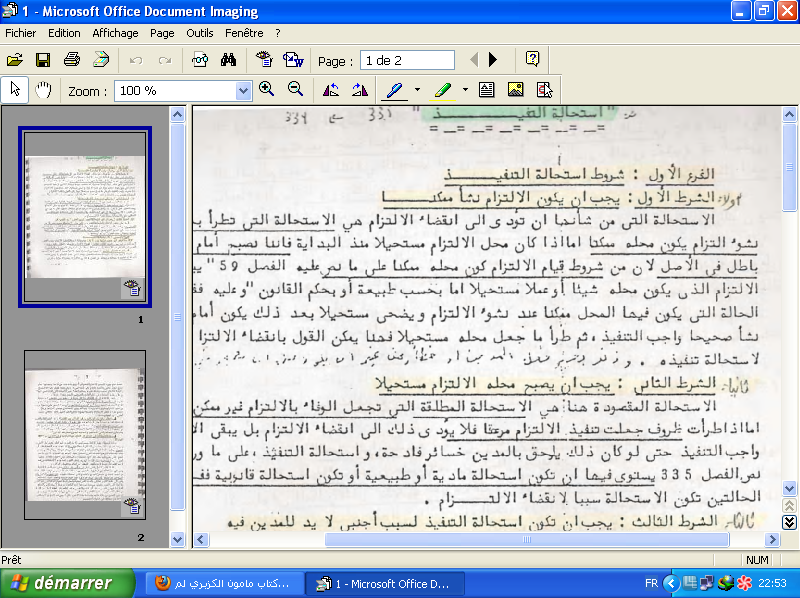
Task: Click the FR language indicator
Action: click(x=652, y=583)
